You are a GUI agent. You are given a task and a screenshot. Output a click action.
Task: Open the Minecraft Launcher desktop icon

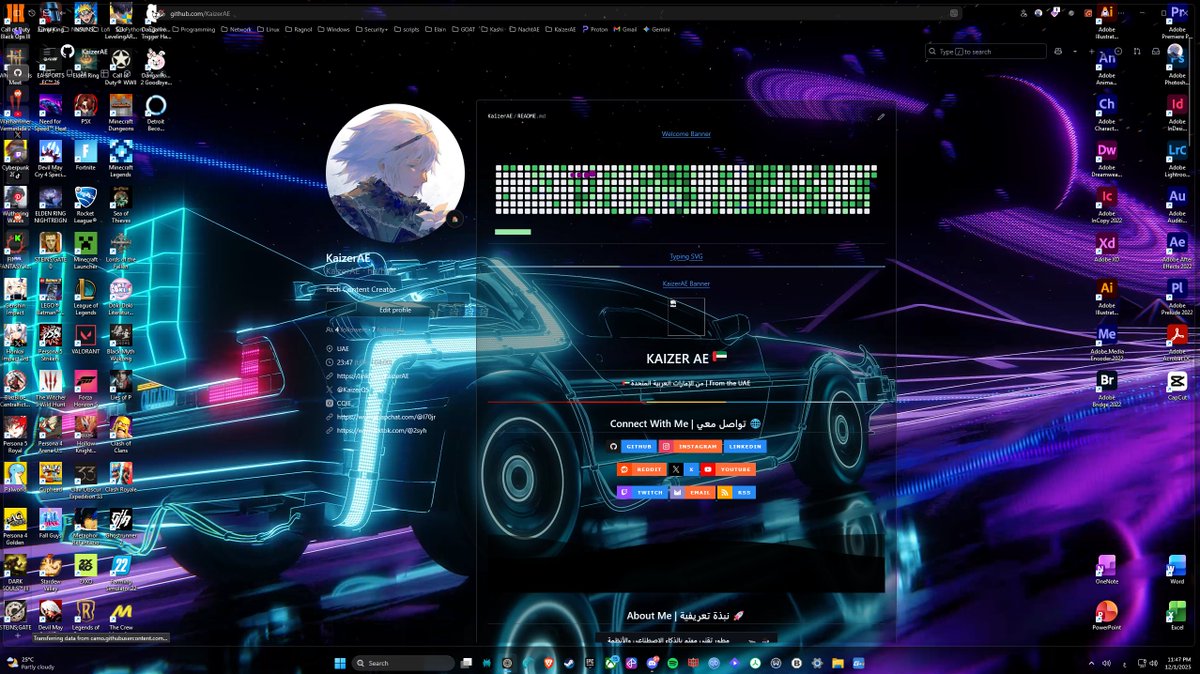[x=85, y=249]
